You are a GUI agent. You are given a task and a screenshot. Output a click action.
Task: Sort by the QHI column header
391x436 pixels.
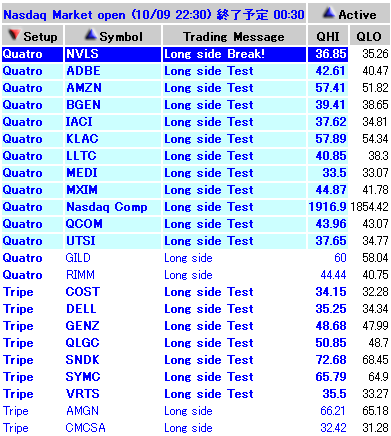tap(328, 36)
